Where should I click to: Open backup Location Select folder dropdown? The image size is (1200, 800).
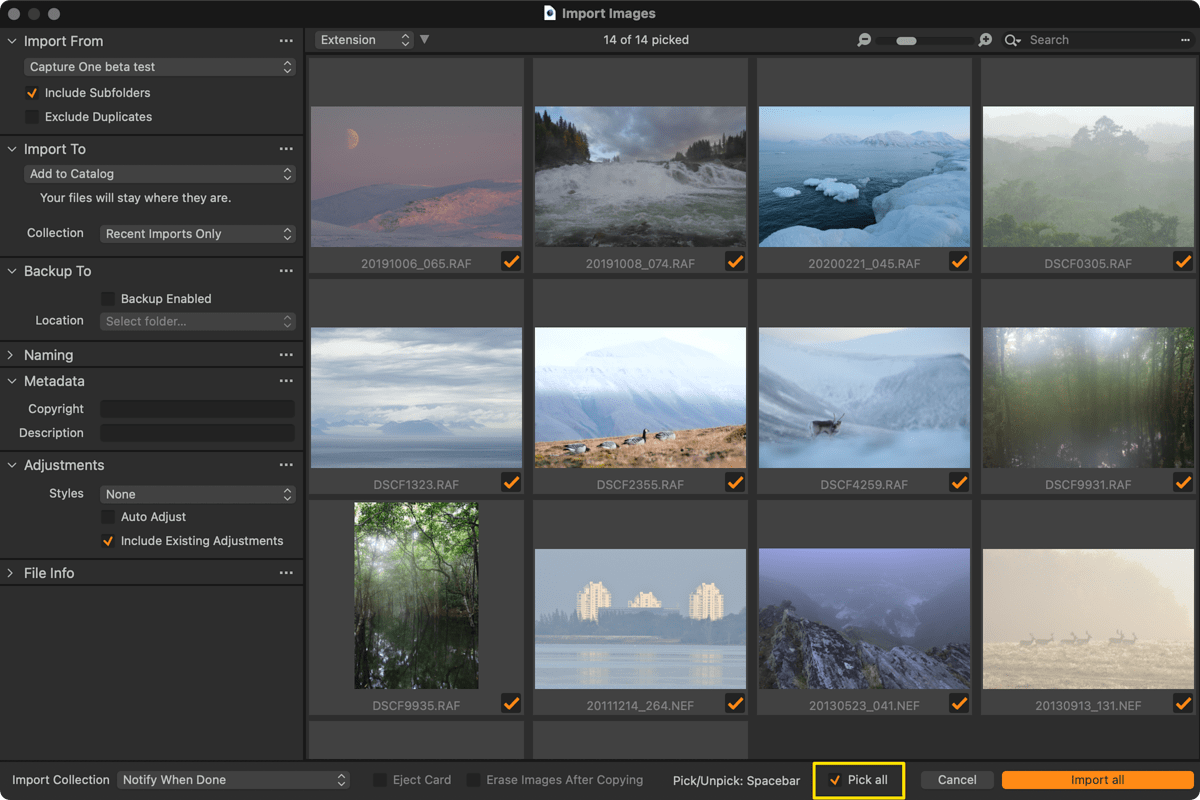tap(198, 321)
